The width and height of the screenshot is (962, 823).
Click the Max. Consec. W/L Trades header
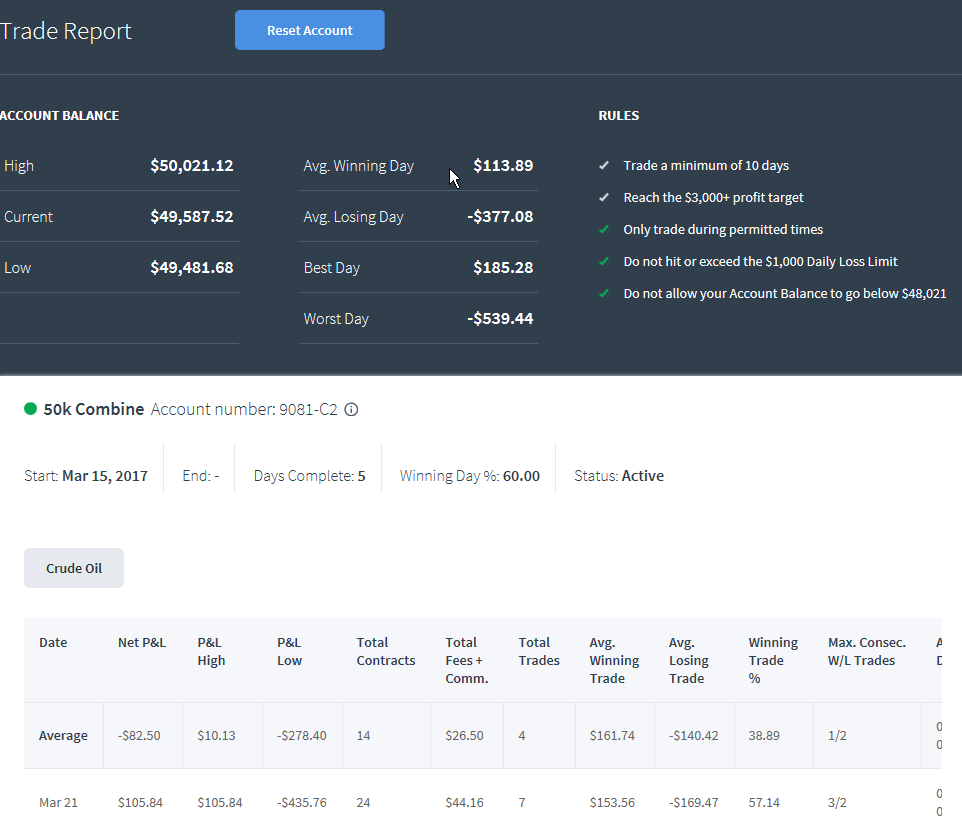click(x=867, y=652)
